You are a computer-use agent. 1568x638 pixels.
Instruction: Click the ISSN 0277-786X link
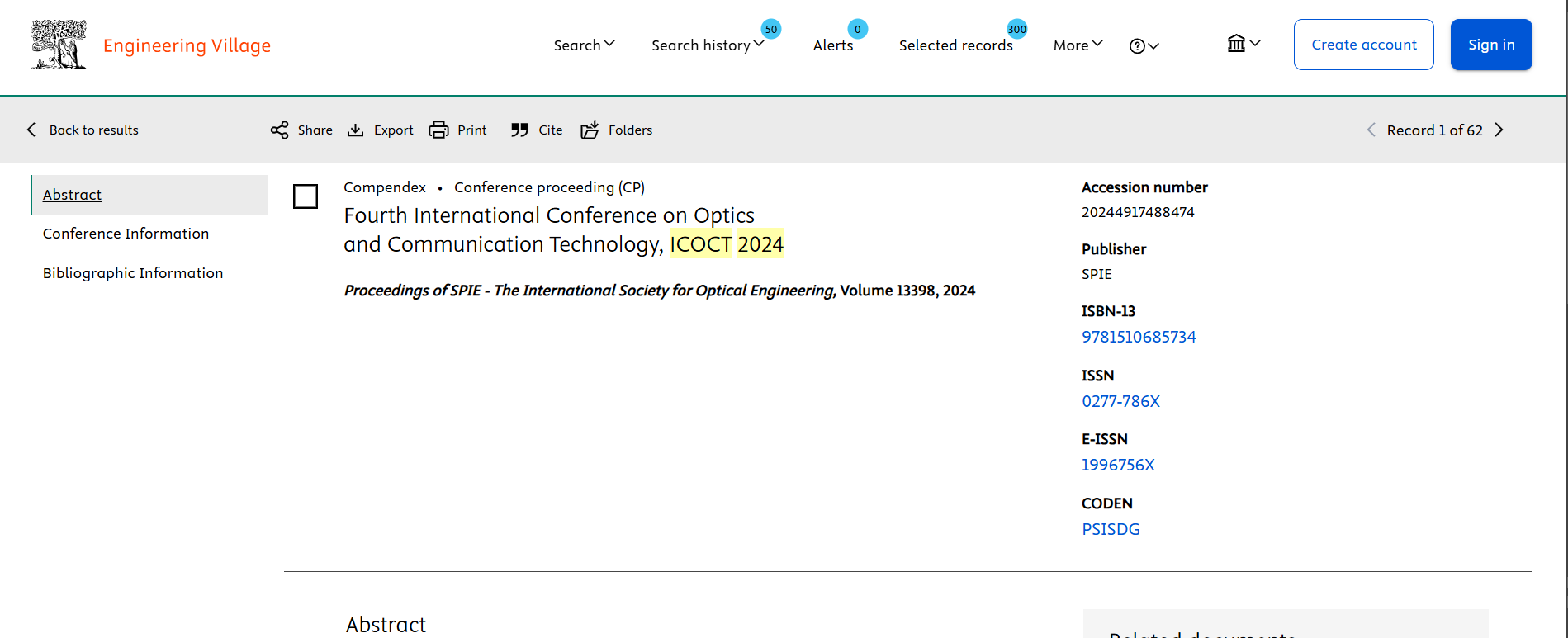(x=1120, y=401)
